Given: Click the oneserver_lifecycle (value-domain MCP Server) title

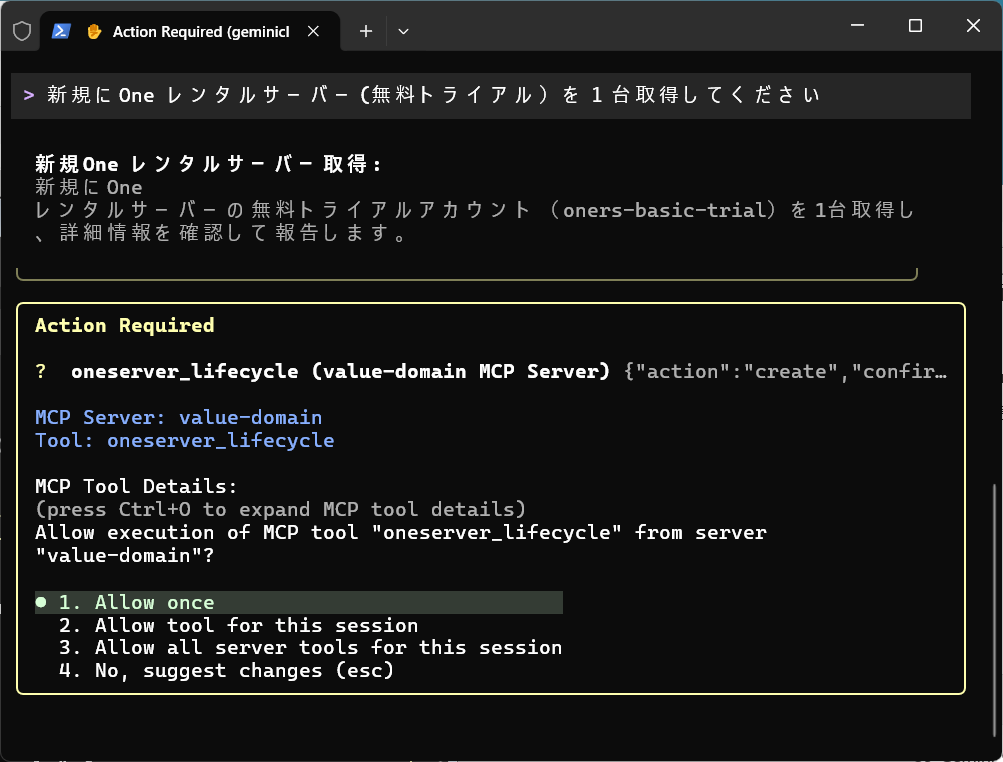Looking at the screenshot, I should [x=340, y=371].
